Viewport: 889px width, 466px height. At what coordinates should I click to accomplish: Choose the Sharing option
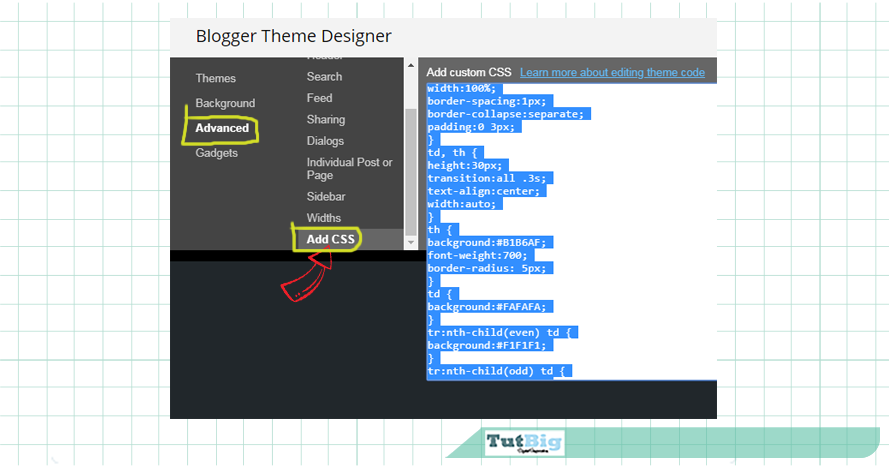click(326, 120)
